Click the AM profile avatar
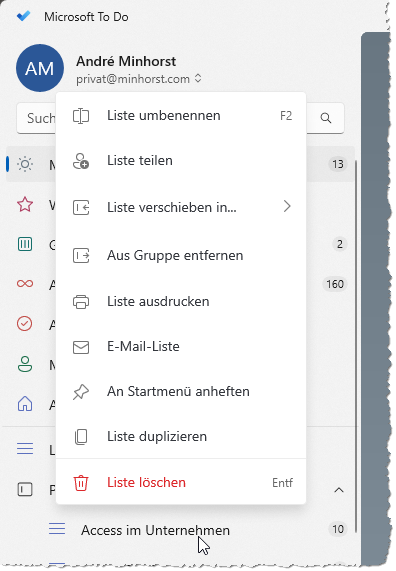Viewport: 396px width, 571px height. coord(40,68)
